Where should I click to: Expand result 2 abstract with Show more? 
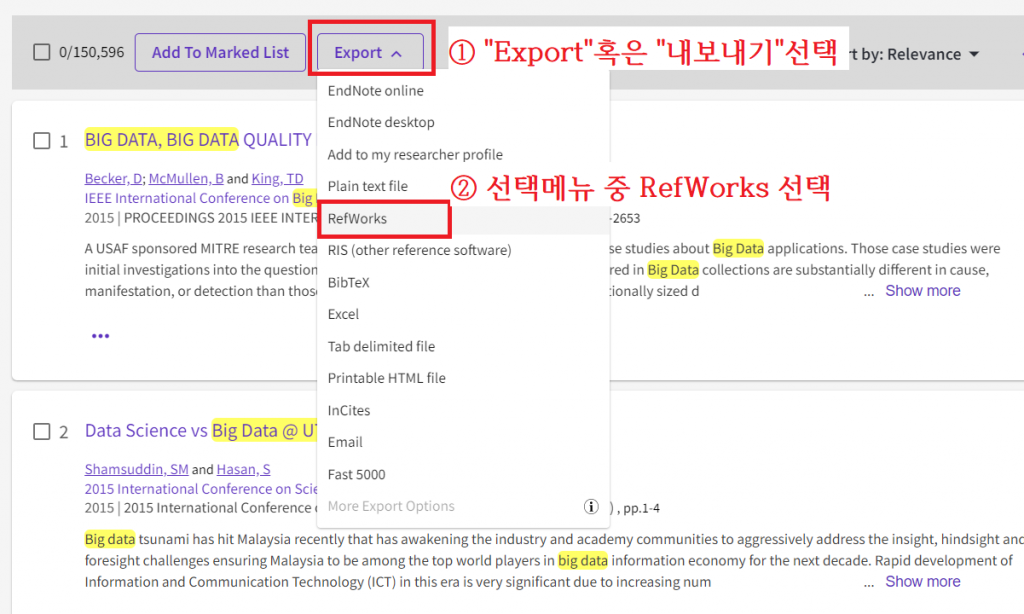[x=922, y=582]
